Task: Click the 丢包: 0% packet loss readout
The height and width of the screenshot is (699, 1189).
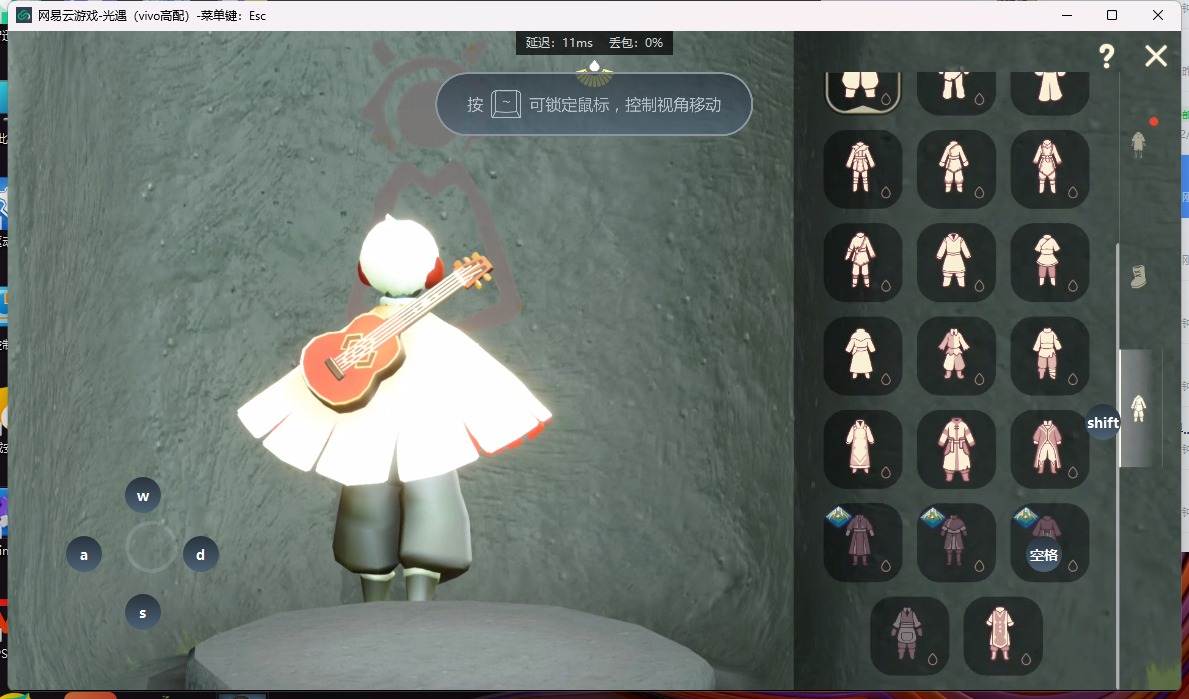Action: point(635,42)
